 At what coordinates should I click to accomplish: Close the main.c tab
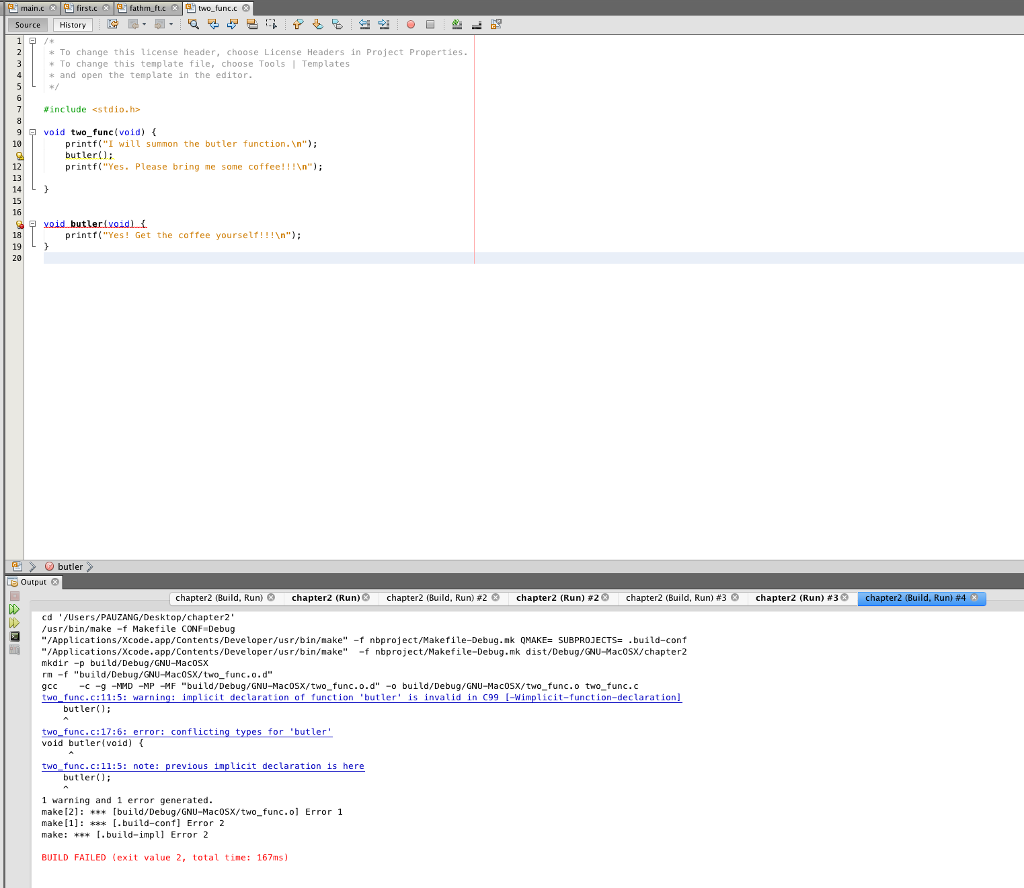[53, 8]
